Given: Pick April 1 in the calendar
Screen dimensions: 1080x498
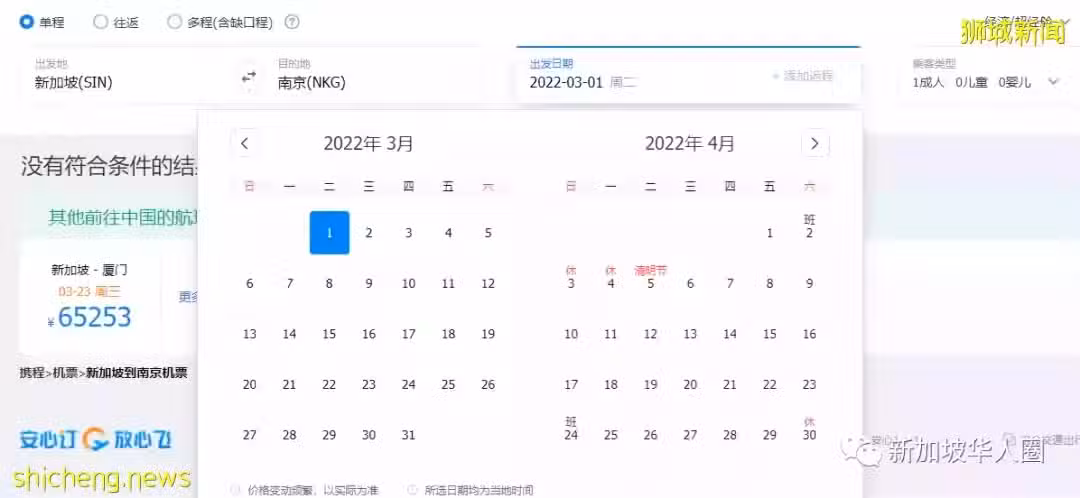Looking at the screenshot, I should pyautogui.click(x=770, y=233).
